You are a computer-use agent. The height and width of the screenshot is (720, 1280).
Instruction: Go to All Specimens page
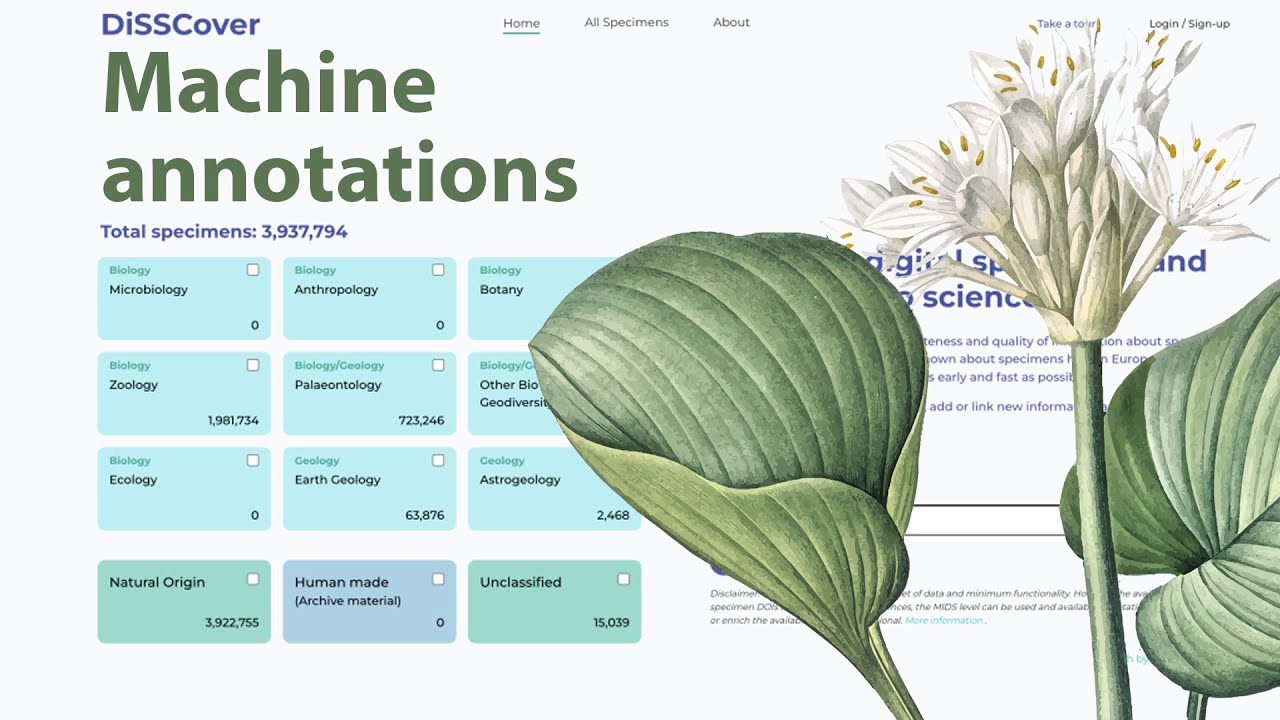click(626, 22)
